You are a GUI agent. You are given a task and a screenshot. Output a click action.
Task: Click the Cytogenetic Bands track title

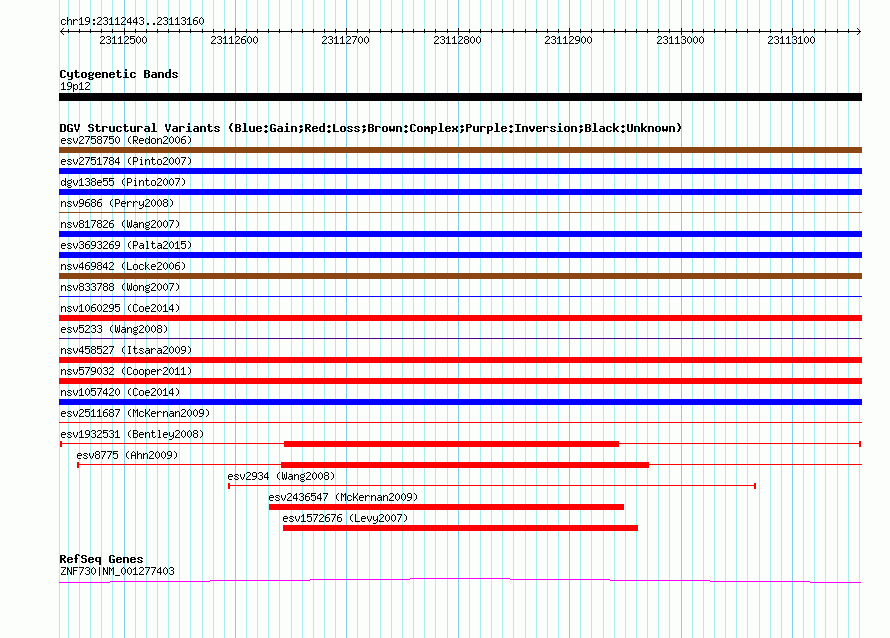coord(119,74)
